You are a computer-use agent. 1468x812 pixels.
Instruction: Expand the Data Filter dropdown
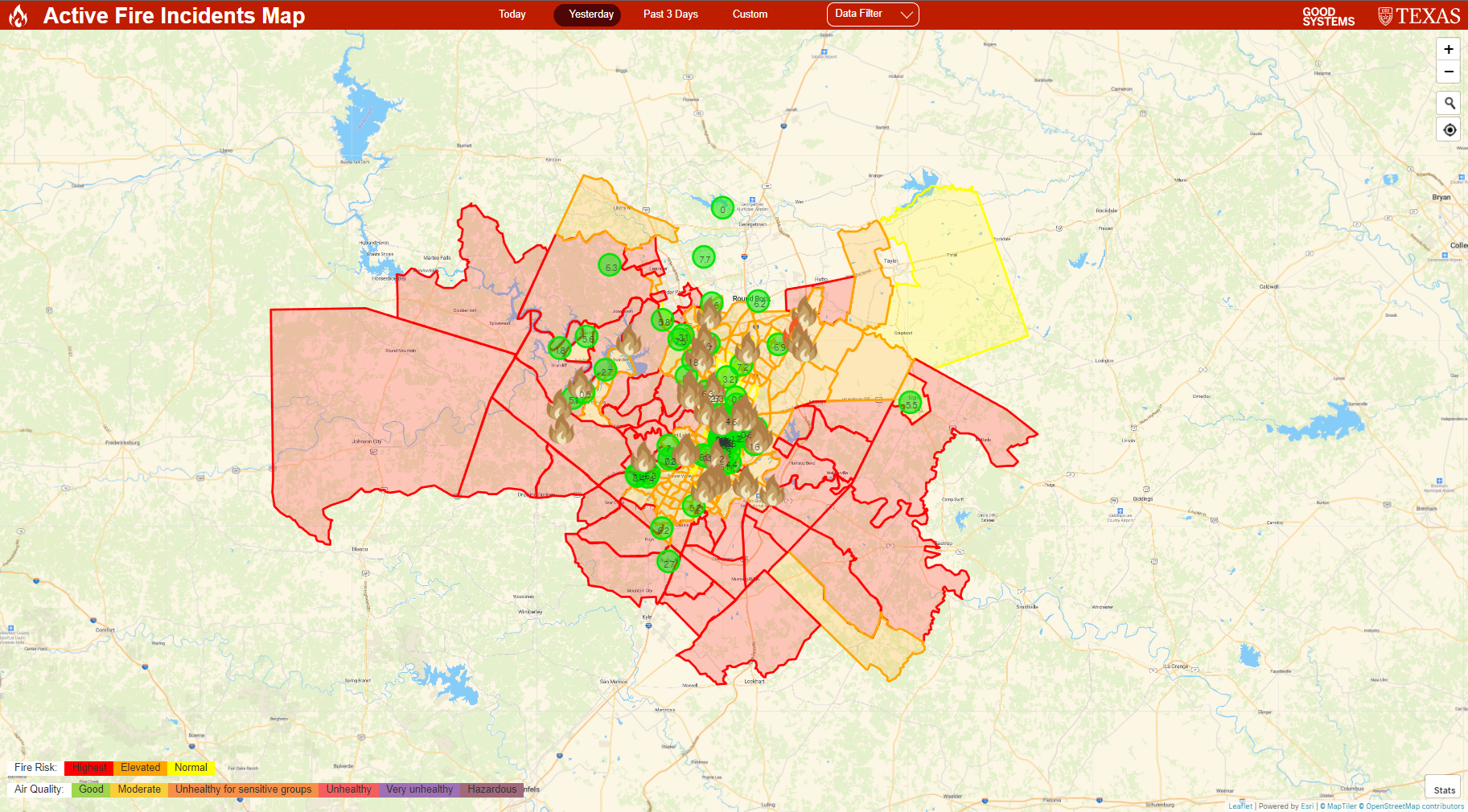(873, 14)
